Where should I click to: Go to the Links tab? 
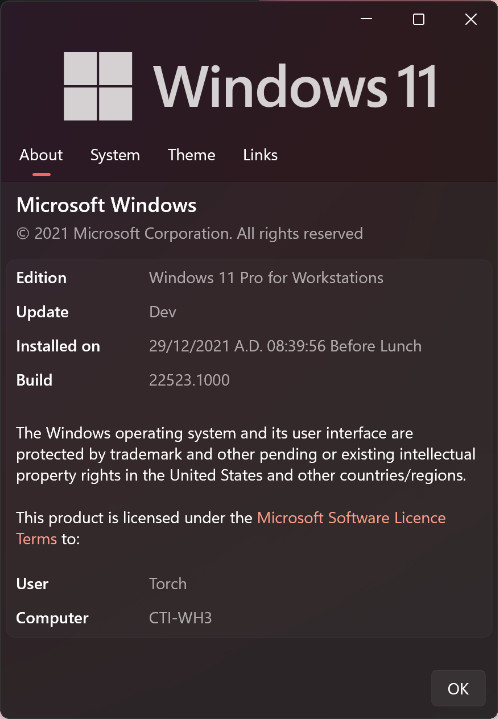pos(260,155)
